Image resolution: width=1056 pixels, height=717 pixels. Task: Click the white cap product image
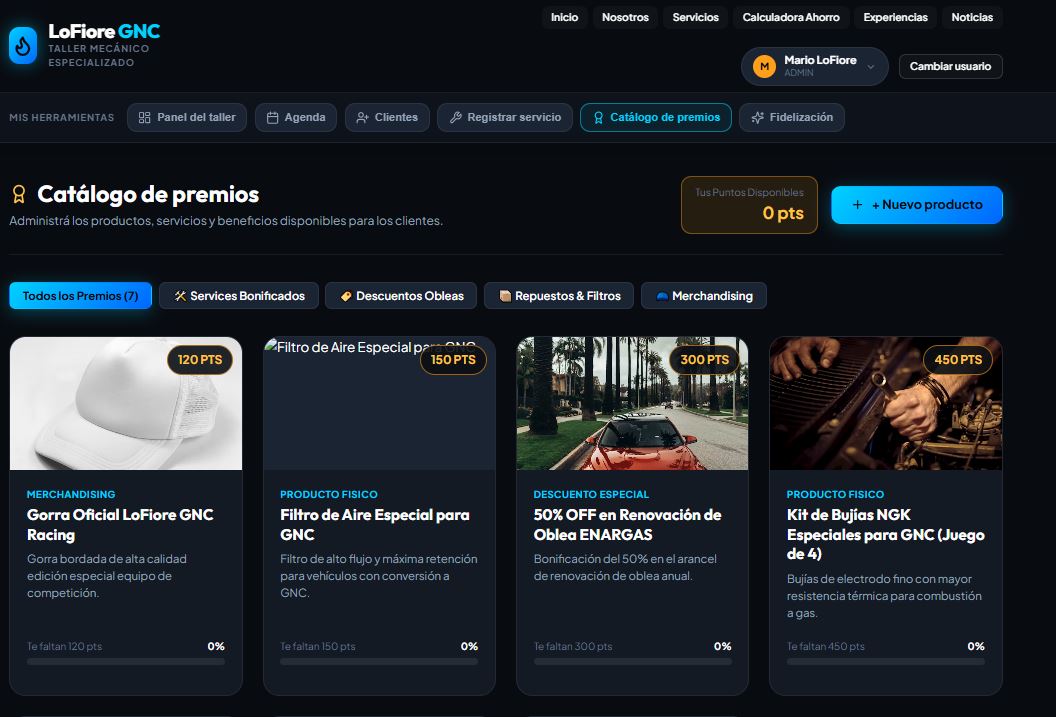point(126,404)
